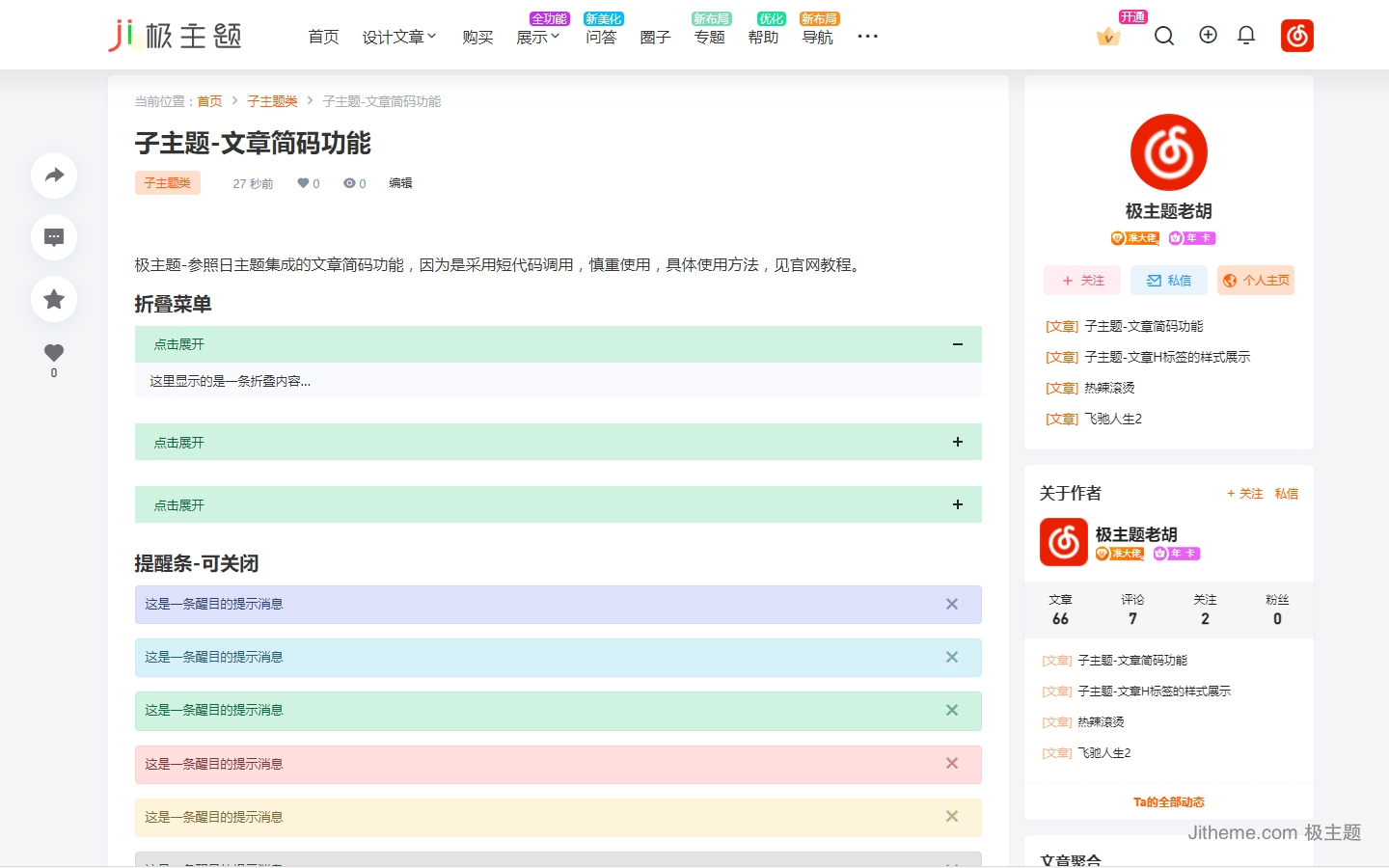The height and width of the screenshot is (868, 1389).
Task: Click the star favorite floating button
Action: click(x=54, y=298)
